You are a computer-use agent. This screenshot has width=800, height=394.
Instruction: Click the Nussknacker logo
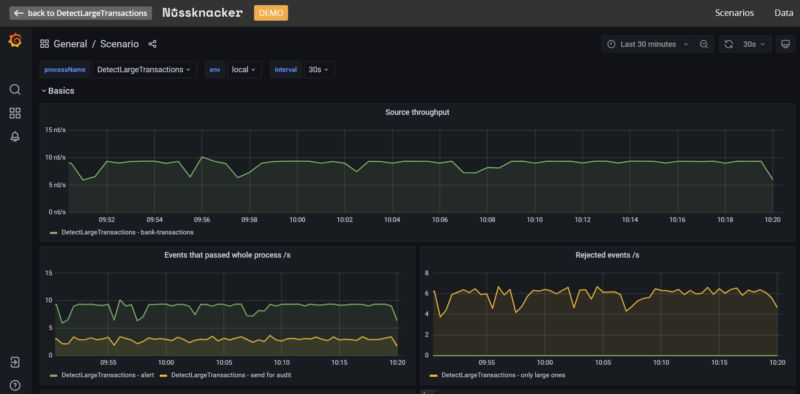click(203, 13)
